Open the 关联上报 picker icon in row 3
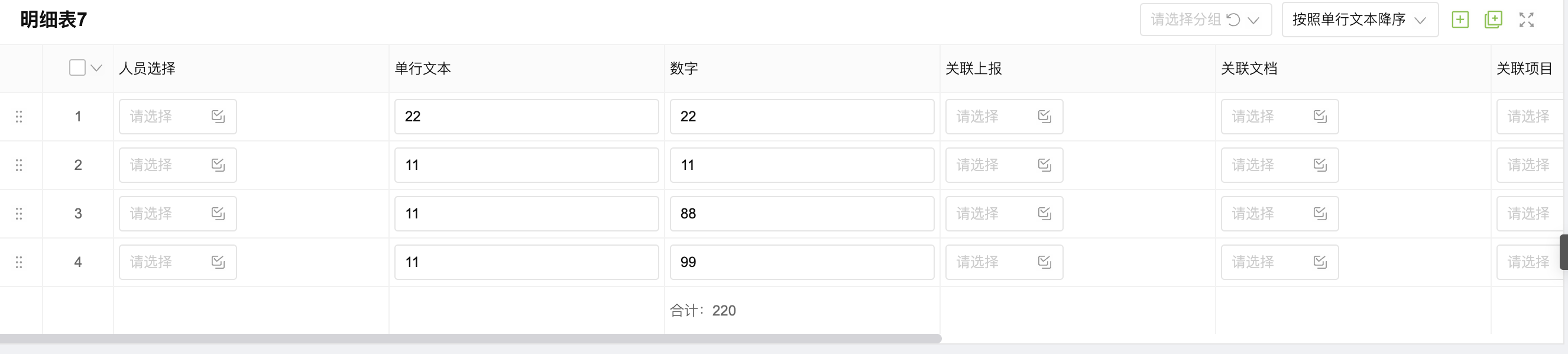The width and height of the screenshot is (1568, 354). tap(1045, 213)
